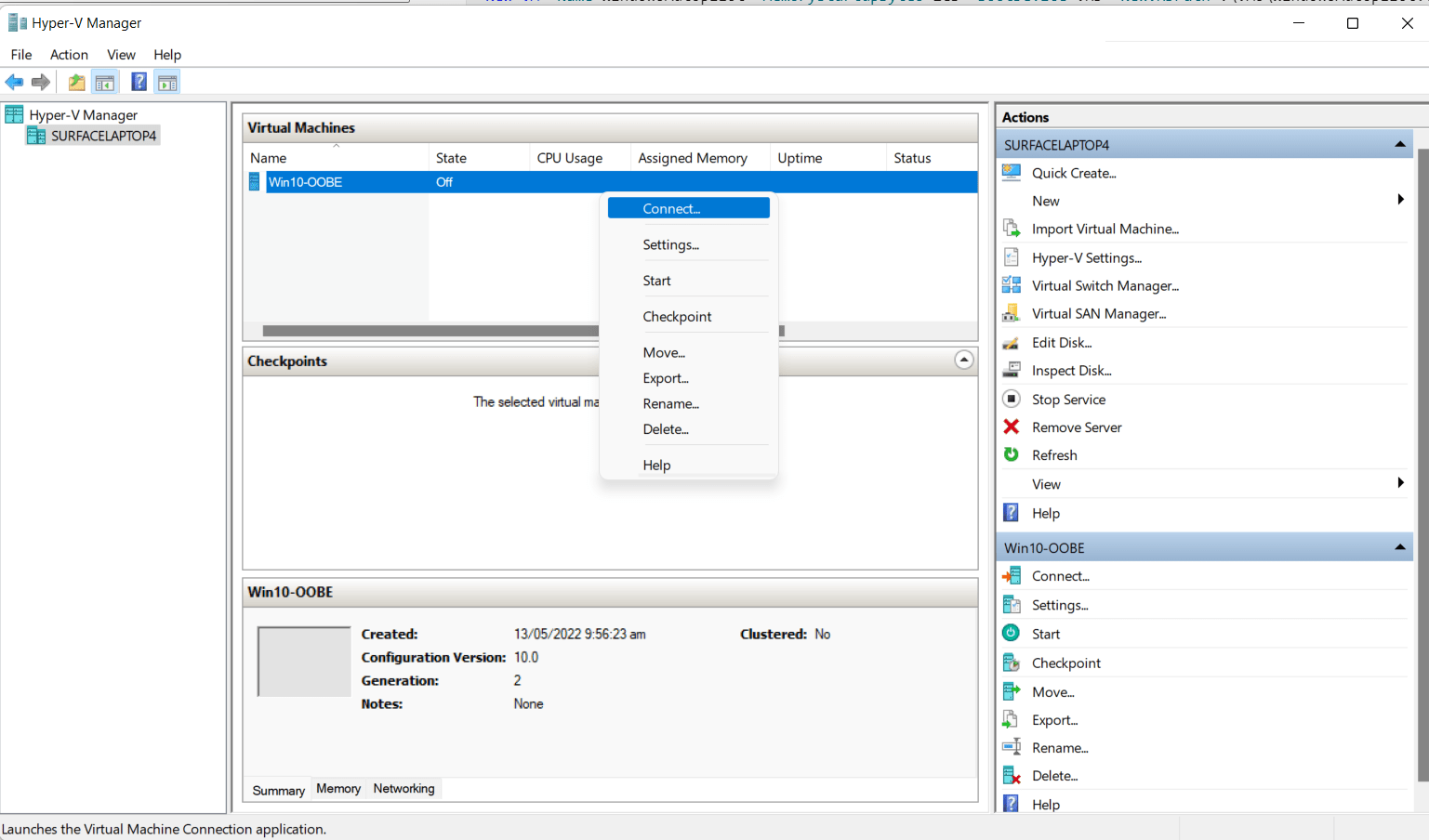Click the Delete icon in Win10-OOBE actions
Screen dimensions: 1429x840
[1012, 775]
